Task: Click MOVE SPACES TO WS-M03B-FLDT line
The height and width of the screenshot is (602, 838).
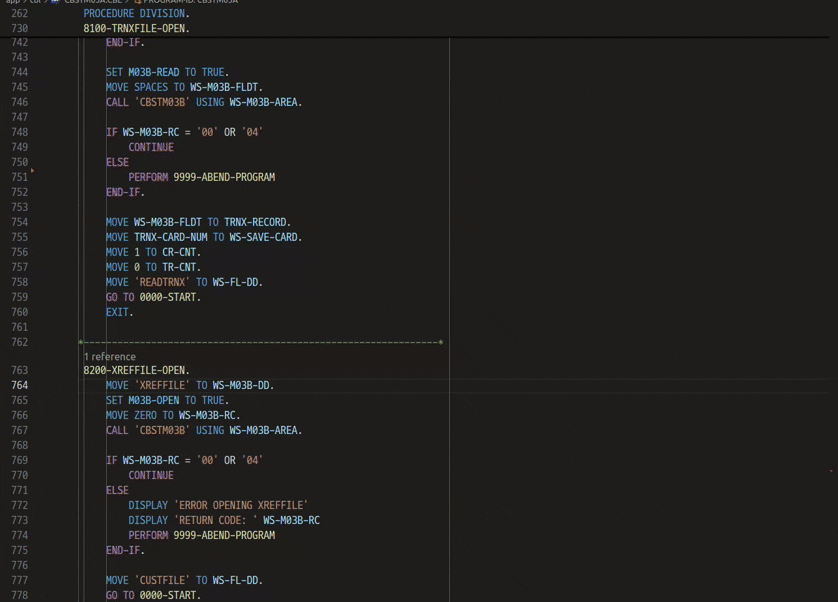Action: click(x=184, y=87)
